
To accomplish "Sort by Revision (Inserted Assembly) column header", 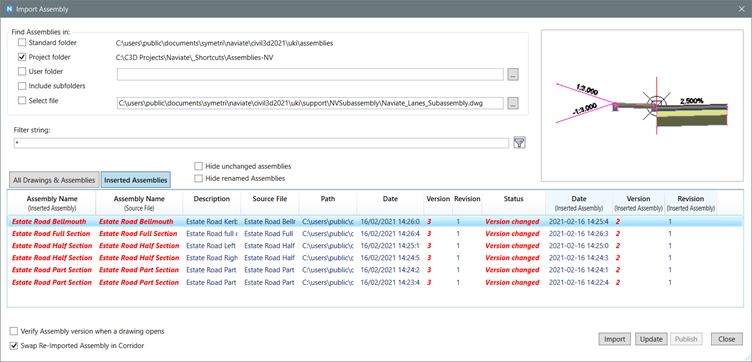I will click(691, 203).
